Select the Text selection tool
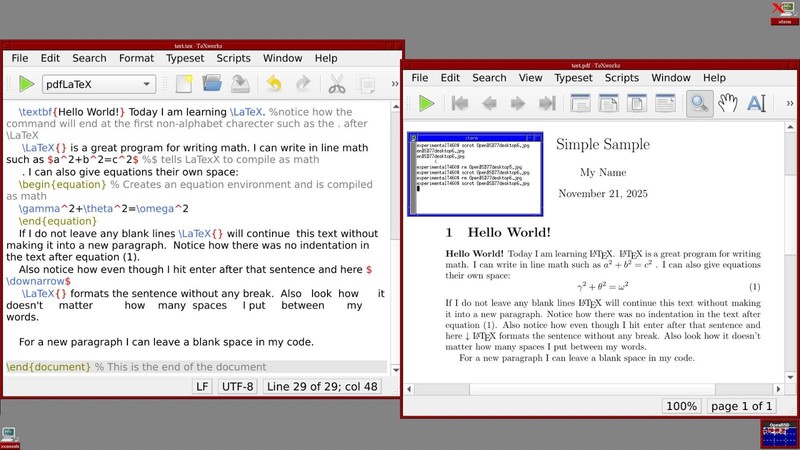800x450 pixels. (756, 104)
